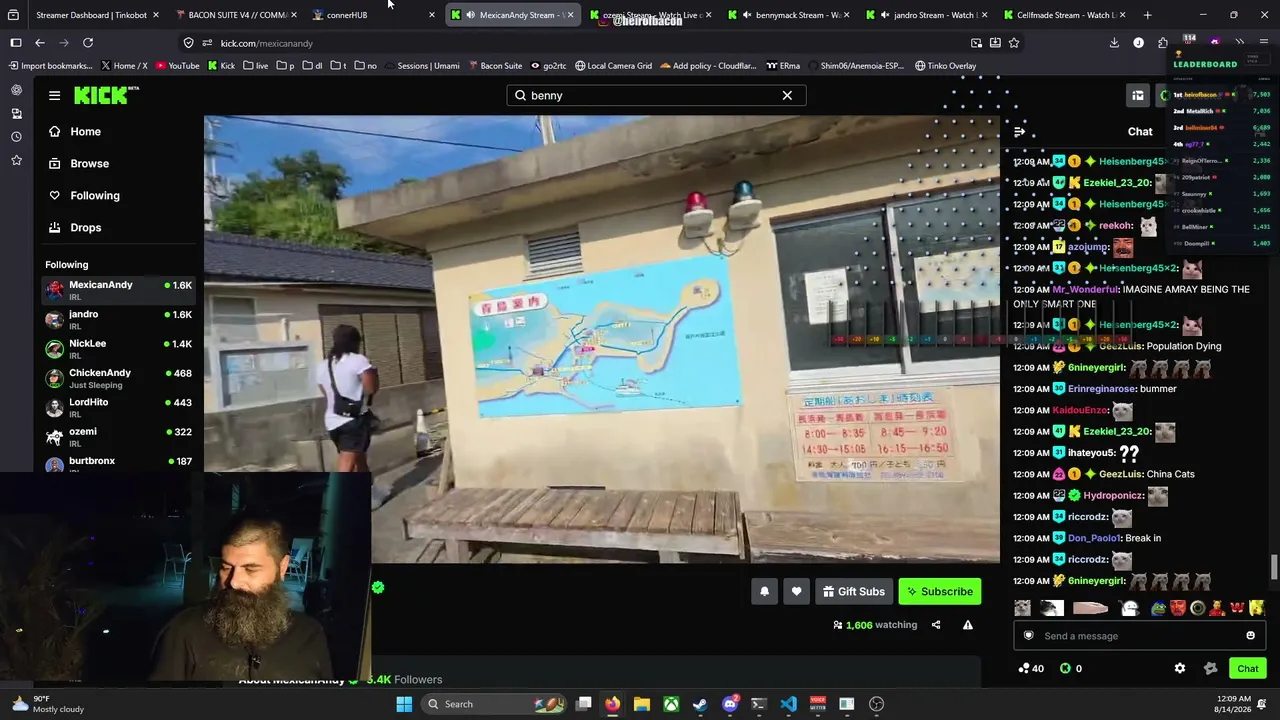Click the Send a message chat input
This screenshot has width=1280, height=720.
[x=1138, y=636]
